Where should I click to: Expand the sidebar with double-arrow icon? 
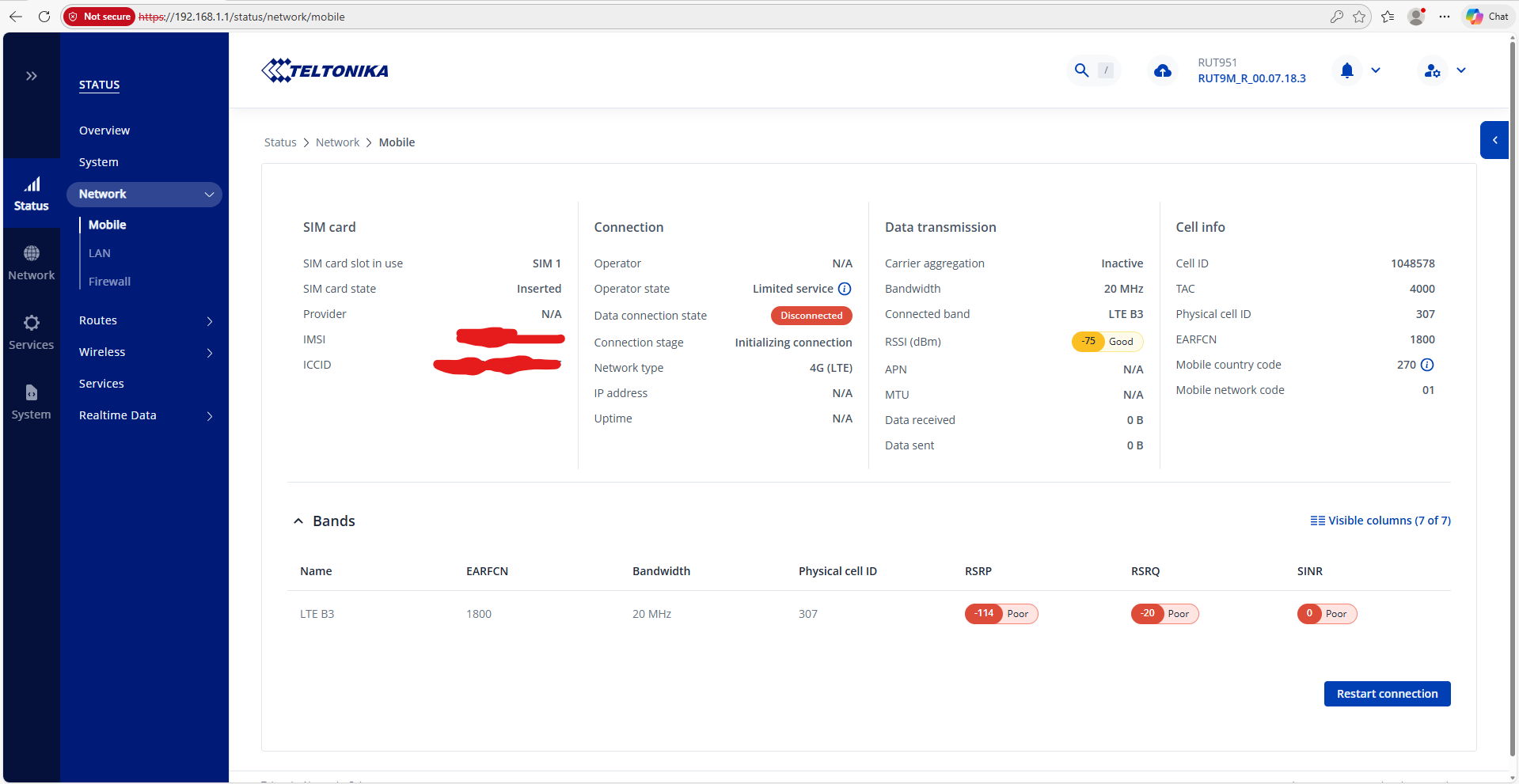point(32,76)
